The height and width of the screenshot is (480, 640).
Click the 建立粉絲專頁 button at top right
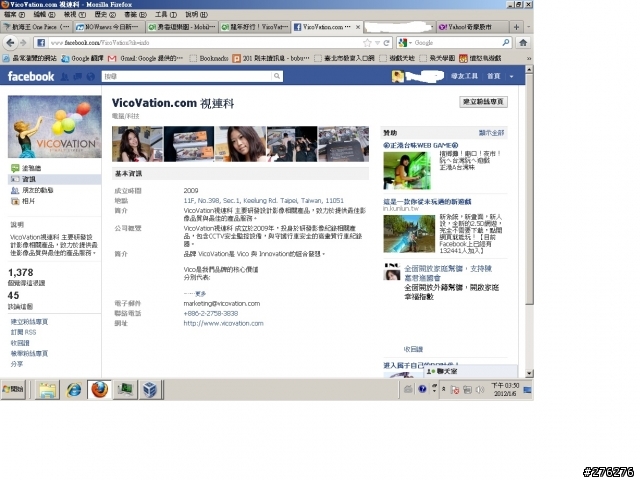click(483, 102)
